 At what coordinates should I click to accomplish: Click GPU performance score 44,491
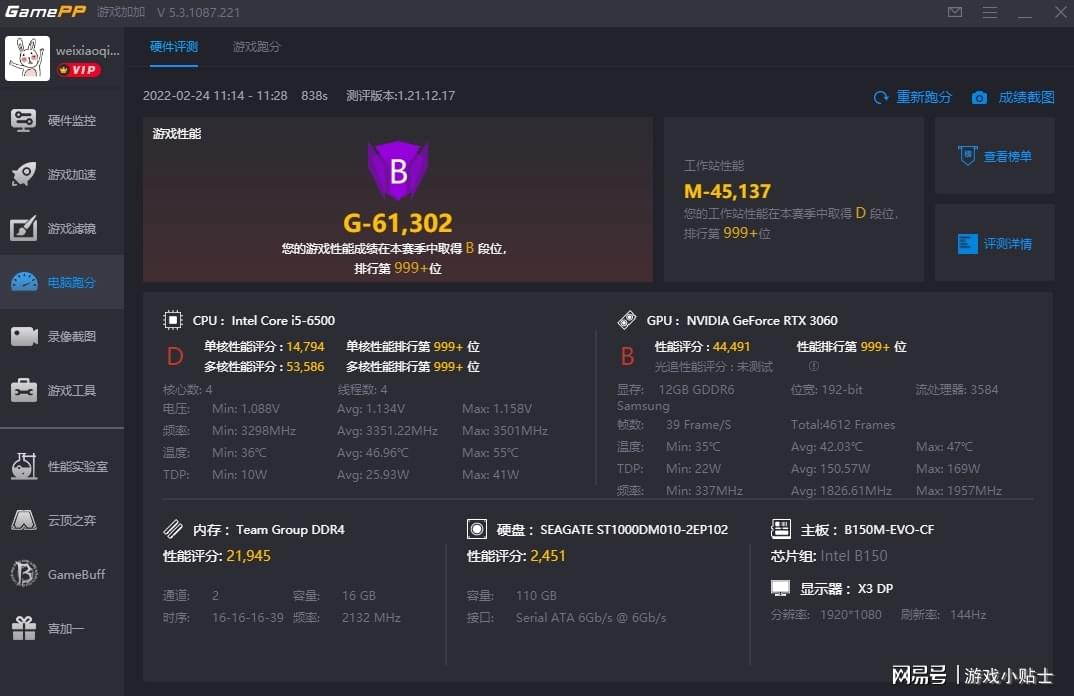click(x=732, y=347)
